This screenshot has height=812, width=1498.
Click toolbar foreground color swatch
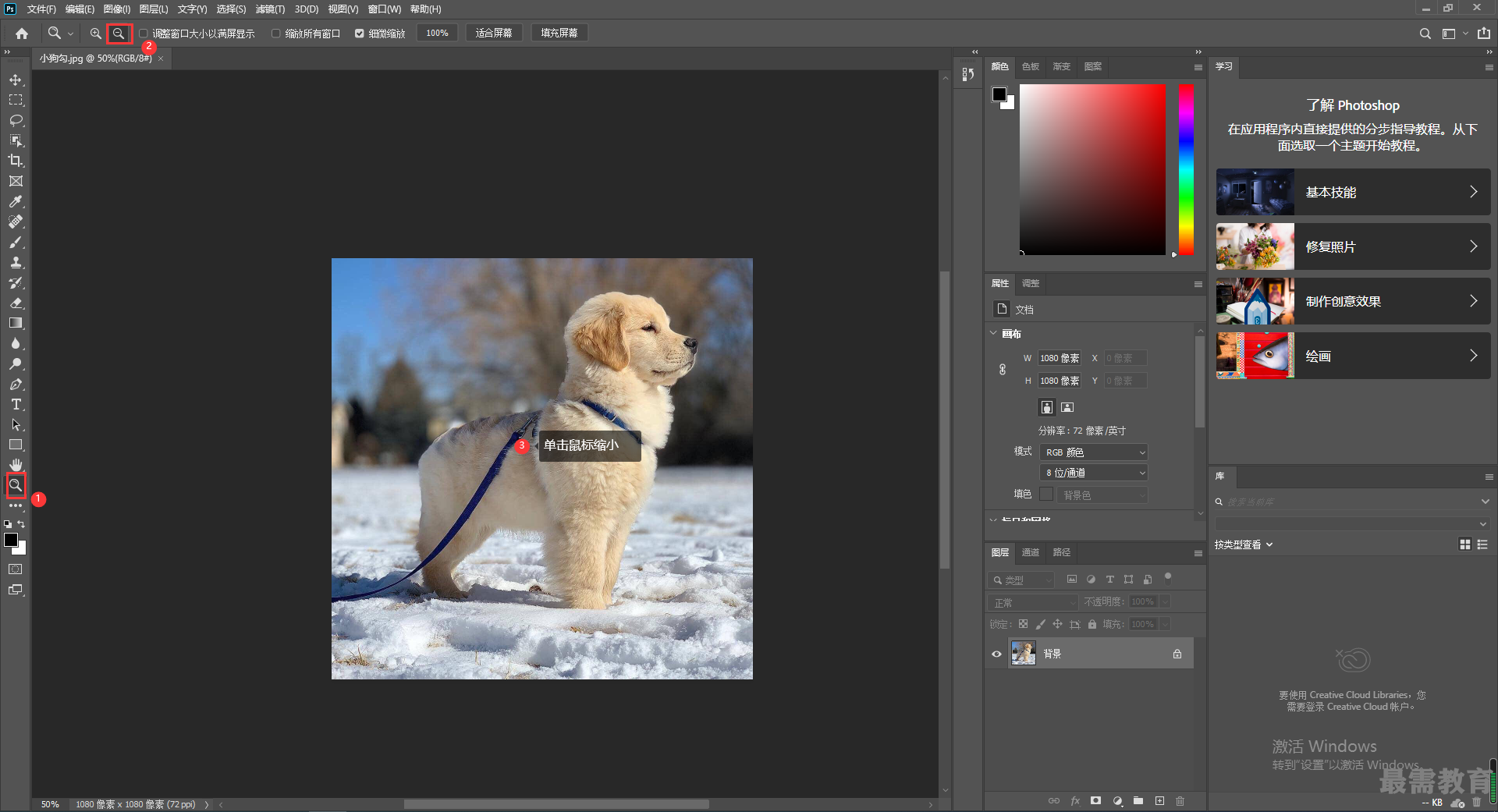tap(11, 541)
